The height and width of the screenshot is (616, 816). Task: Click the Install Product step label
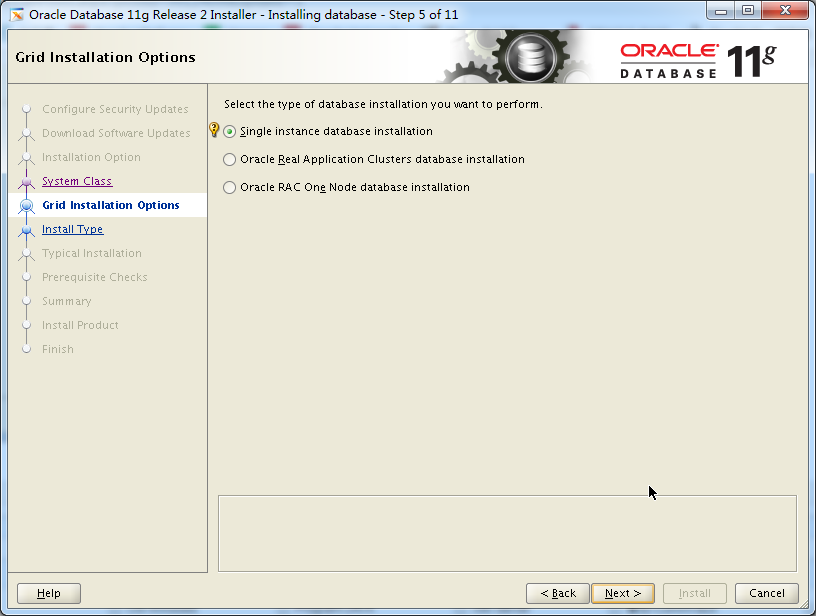point(80,325)
